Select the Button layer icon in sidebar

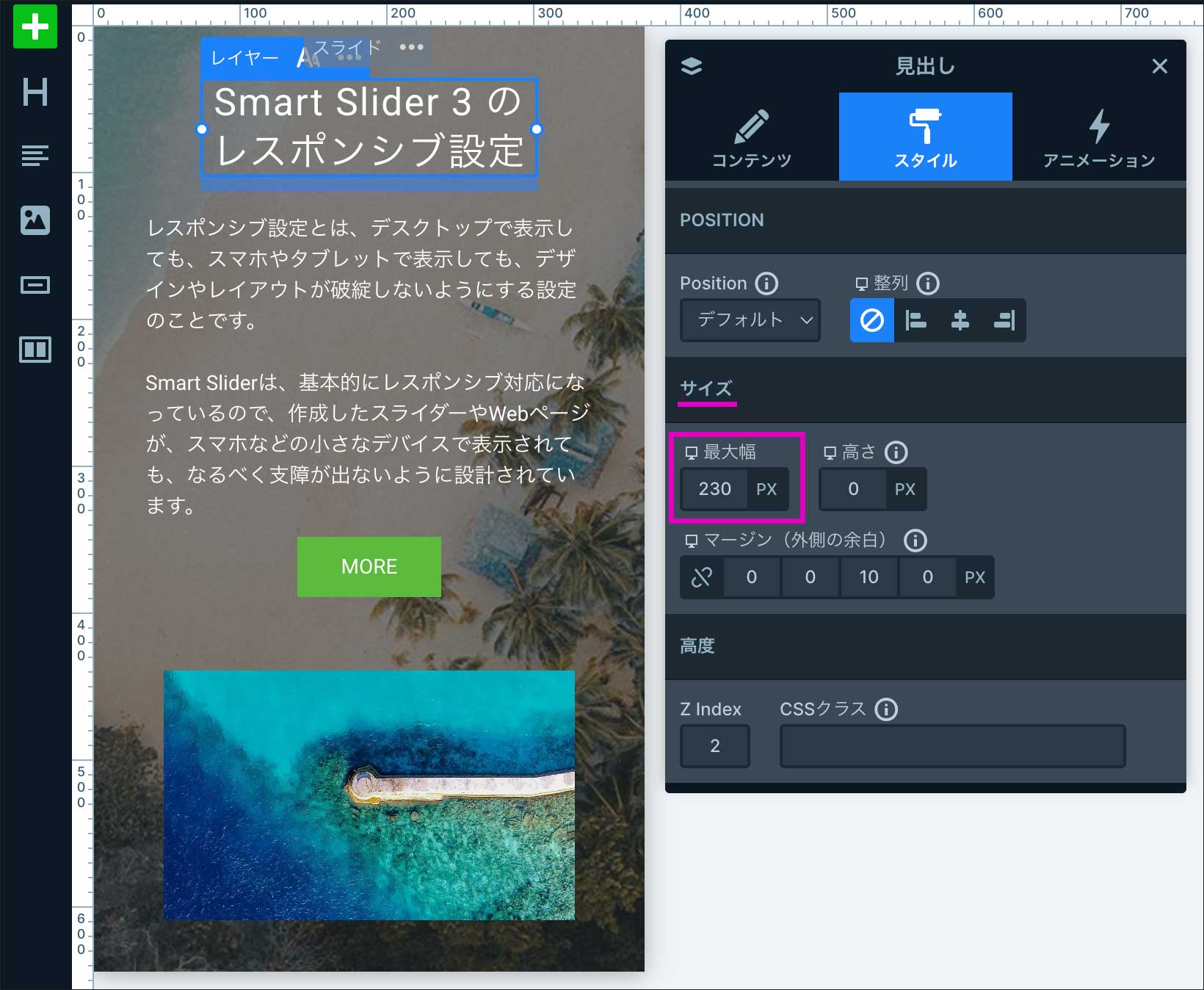(x=35, y=285)
